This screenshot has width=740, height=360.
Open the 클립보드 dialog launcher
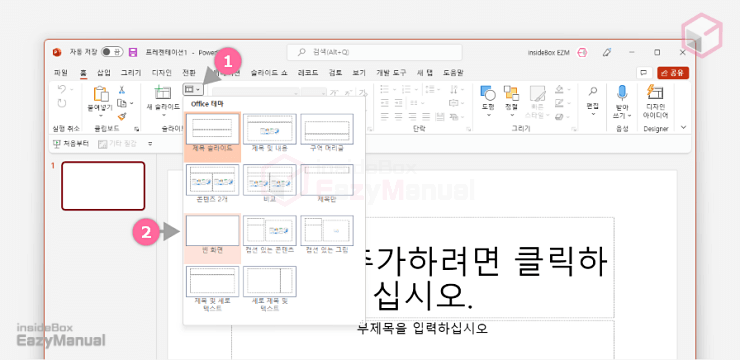[136, 129]
